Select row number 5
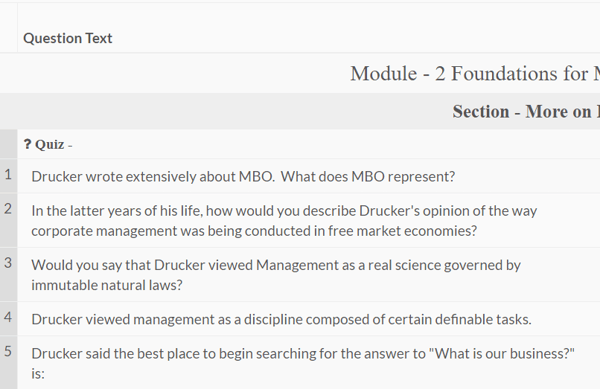Screen dimensions: 600x389 tap(8, 351)
